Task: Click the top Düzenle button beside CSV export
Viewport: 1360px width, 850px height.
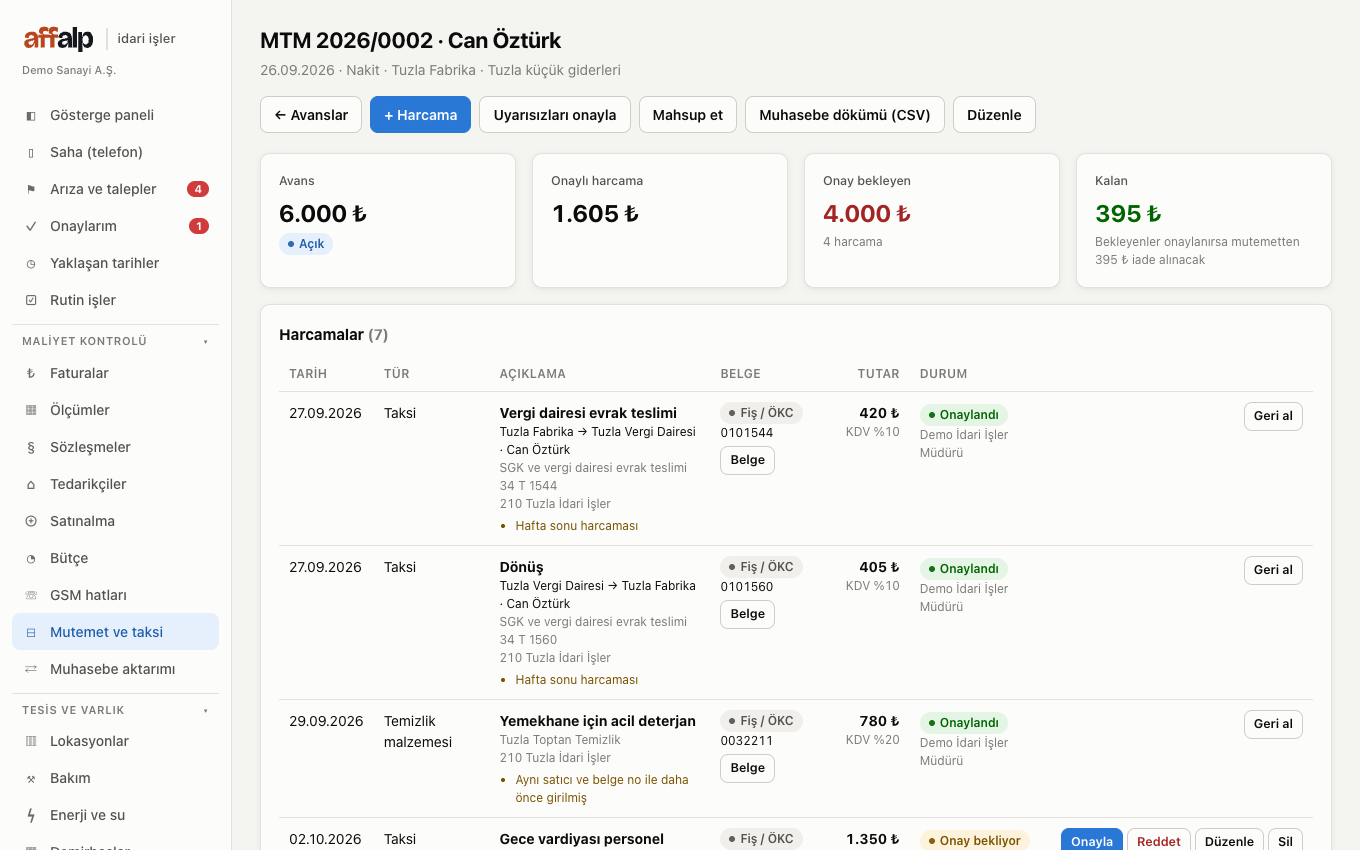Action: click(994, 115)
